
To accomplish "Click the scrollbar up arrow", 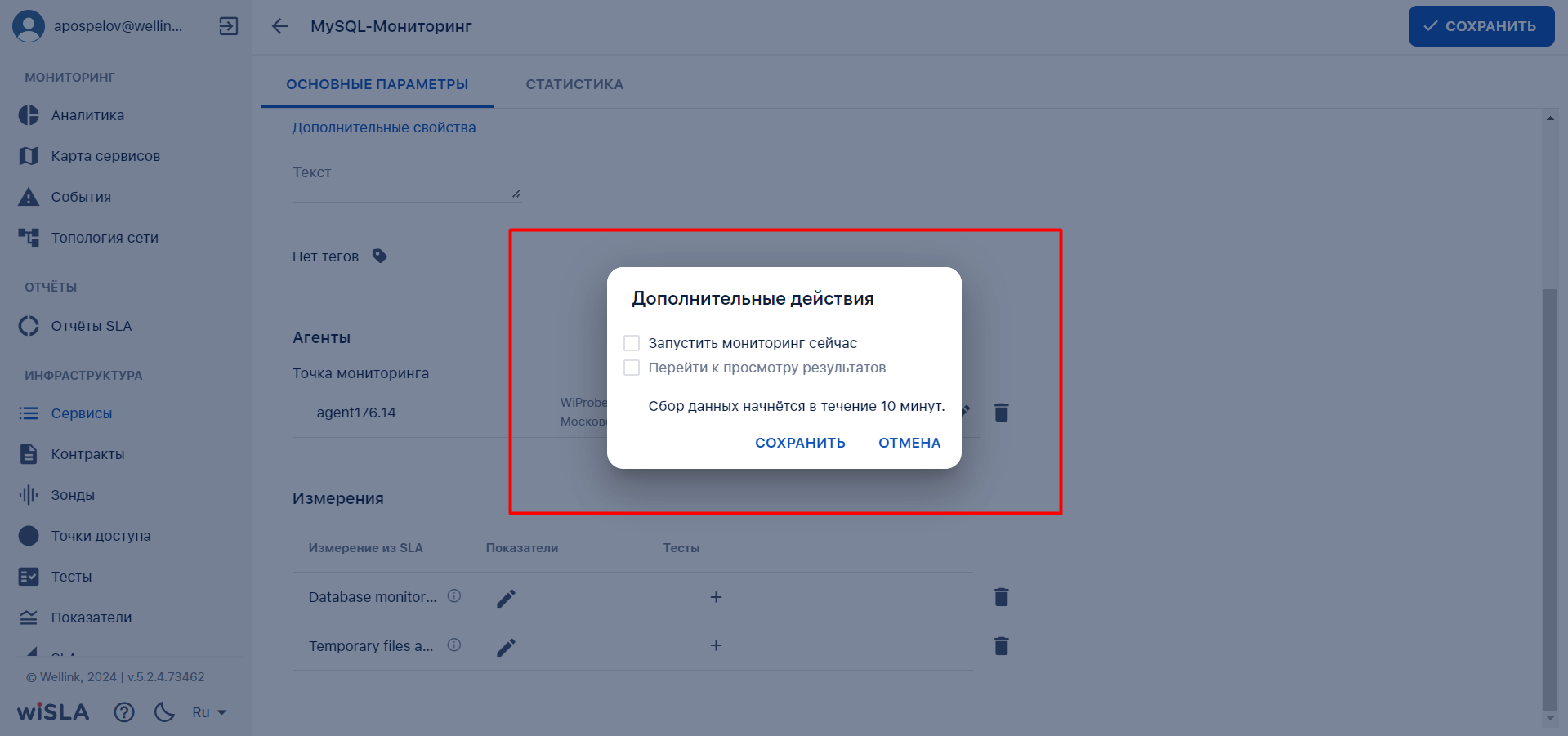I will coord(1550,118).
